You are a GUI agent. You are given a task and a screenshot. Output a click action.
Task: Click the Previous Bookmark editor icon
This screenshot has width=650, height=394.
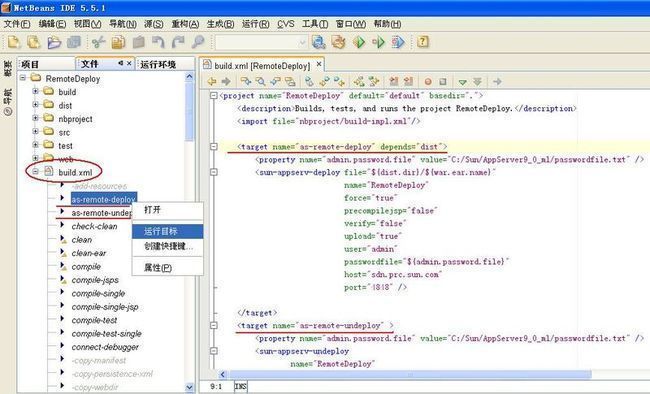click(324, 81)
